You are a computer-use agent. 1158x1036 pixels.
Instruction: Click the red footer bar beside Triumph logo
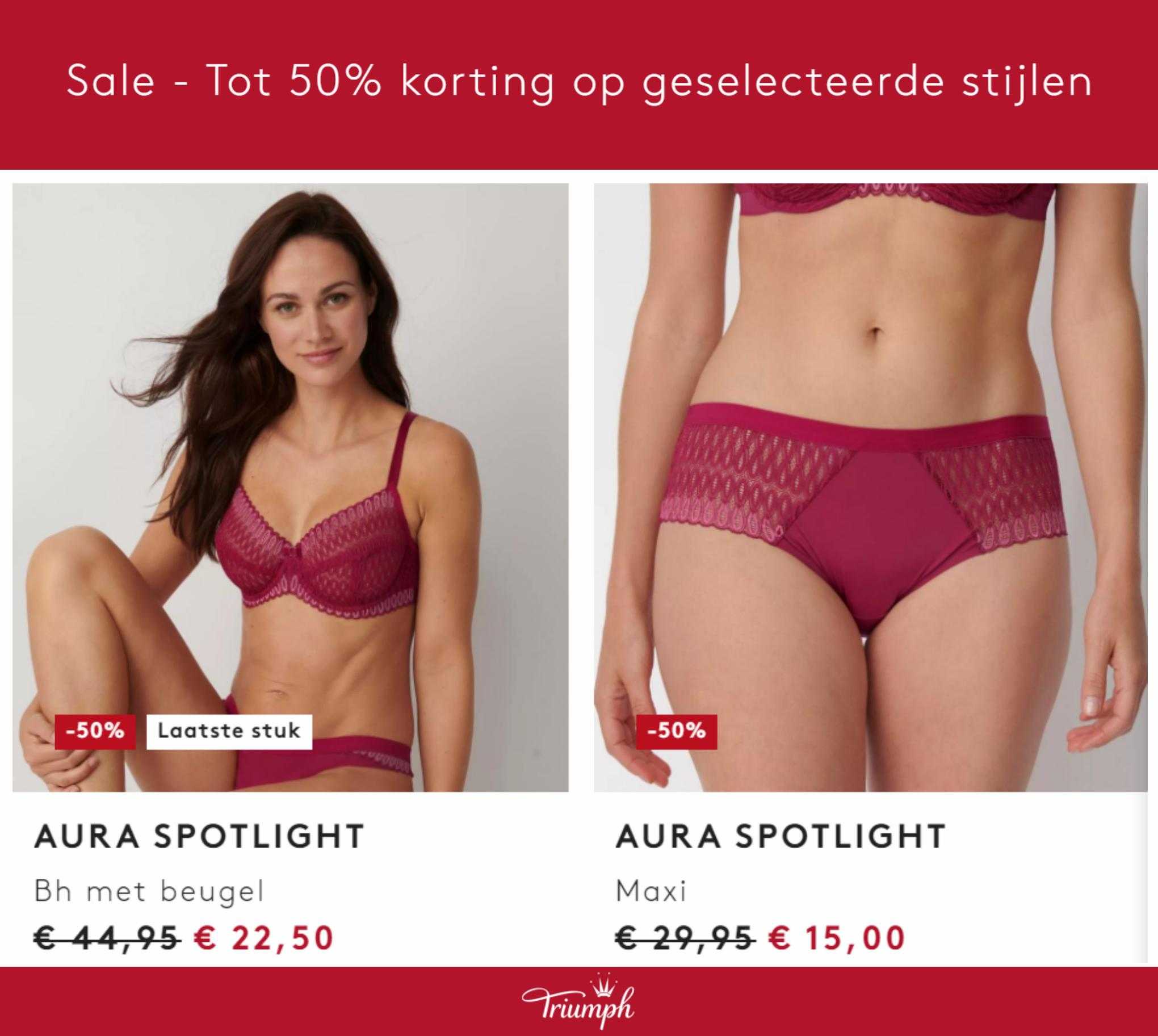(256, 1001)
